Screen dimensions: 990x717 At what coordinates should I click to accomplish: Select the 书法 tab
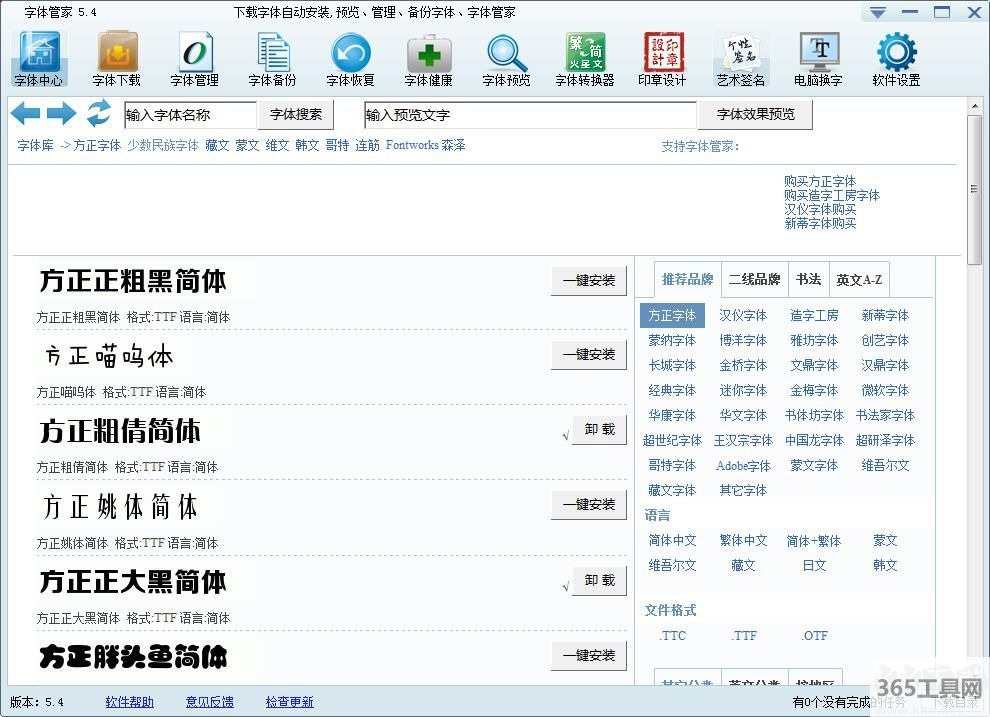[808, 279]
